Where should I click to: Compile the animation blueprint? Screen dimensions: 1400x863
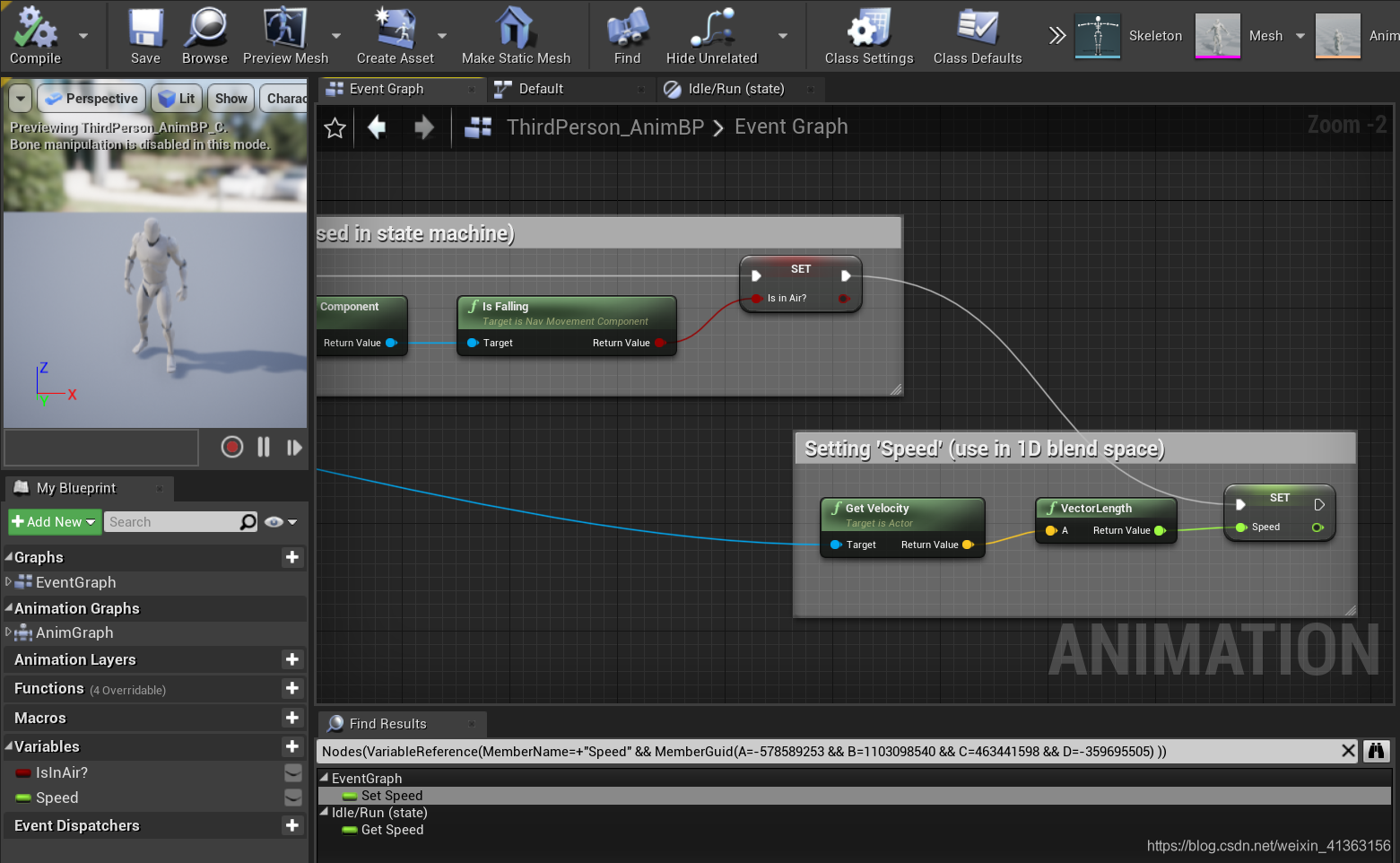(x=35, y=36)
